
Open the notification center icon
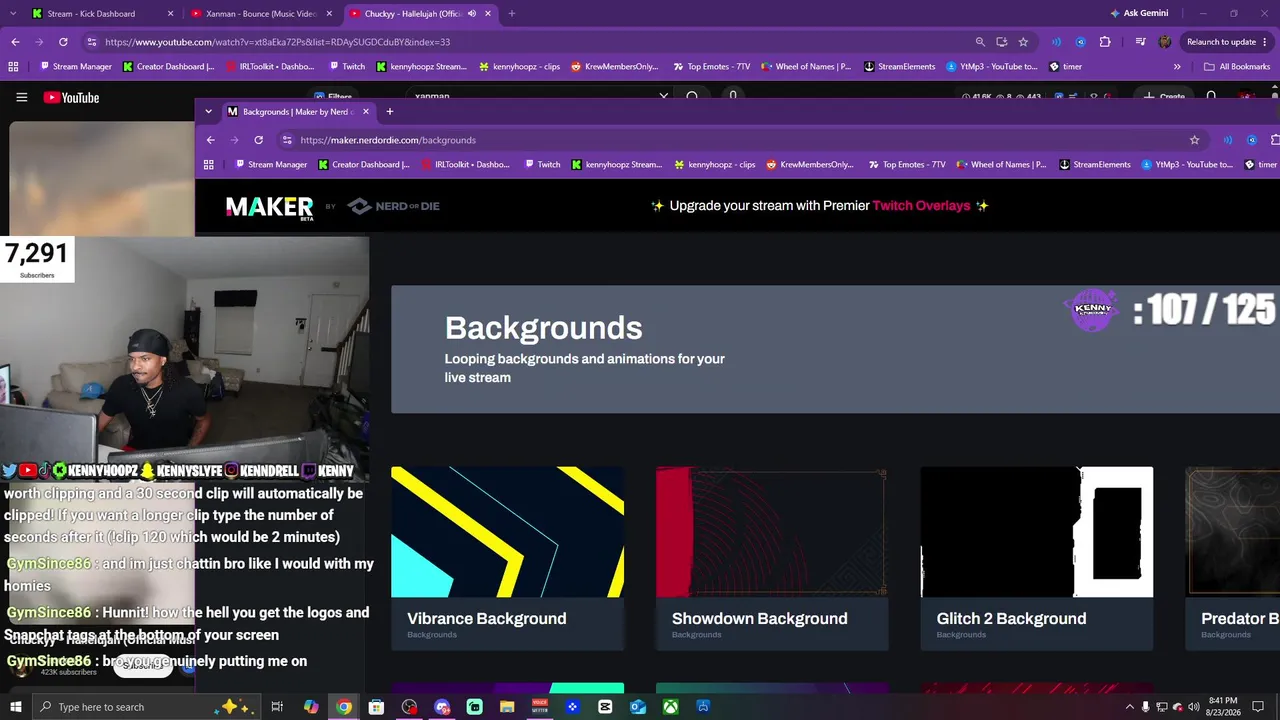point(1260,707)
